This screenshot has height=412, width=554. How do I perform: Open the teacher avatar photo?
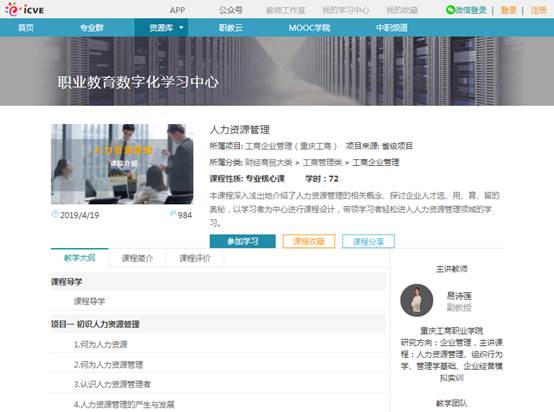(x=417, y=300)
